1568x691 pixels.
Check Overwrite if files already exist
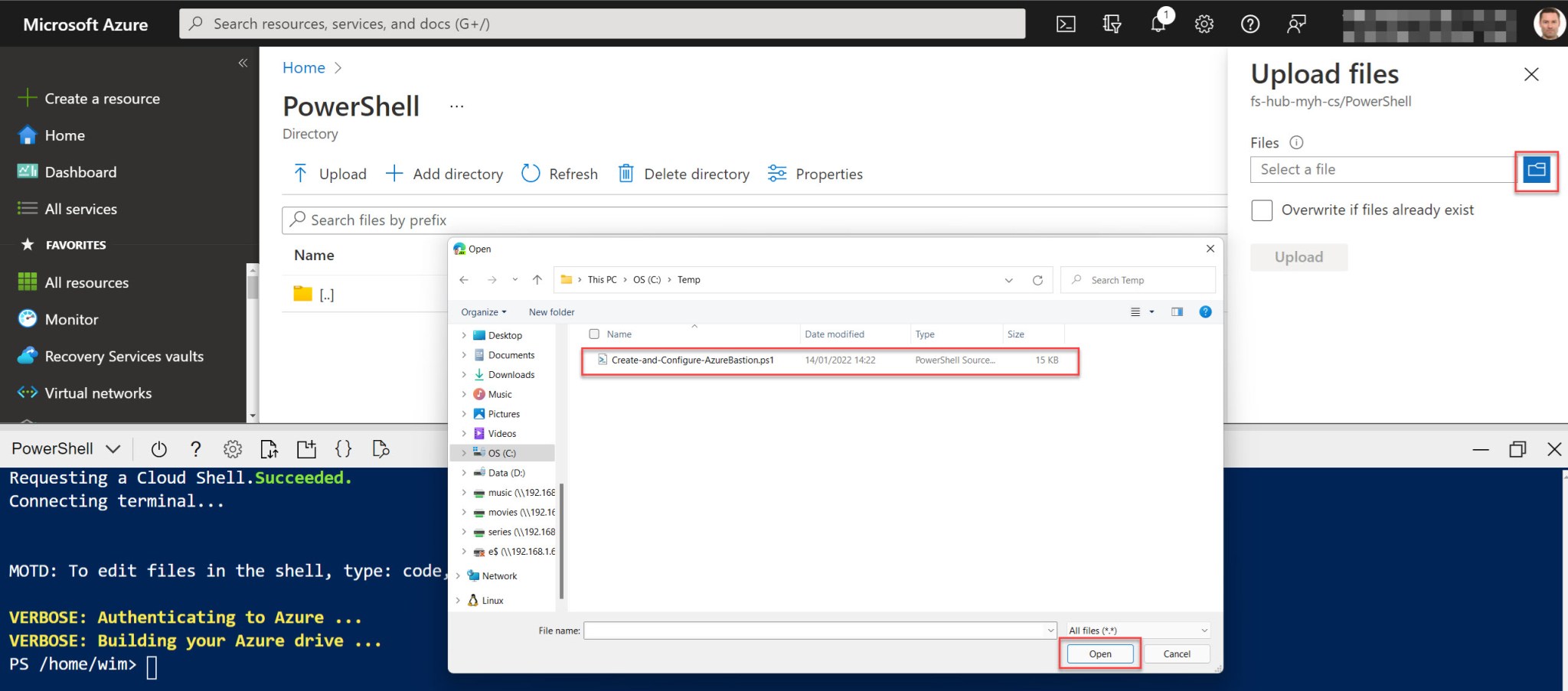[x=1262, y=210]
